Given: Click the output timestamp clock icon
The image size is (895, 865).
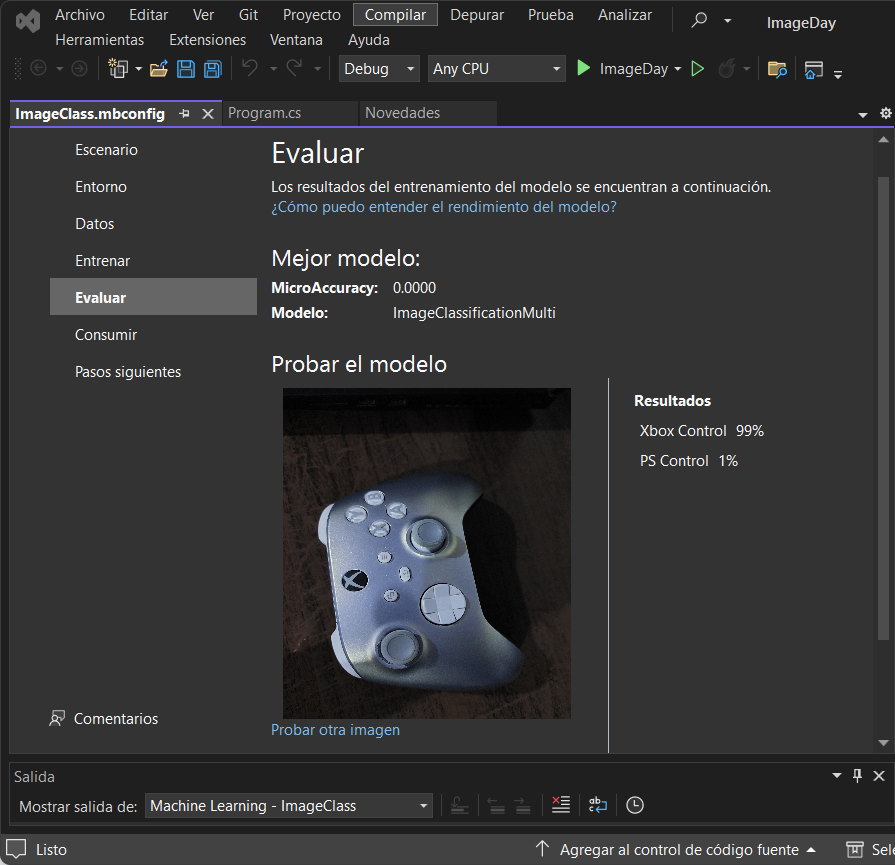Looking at the screenshot, I should tap(635, 805).
